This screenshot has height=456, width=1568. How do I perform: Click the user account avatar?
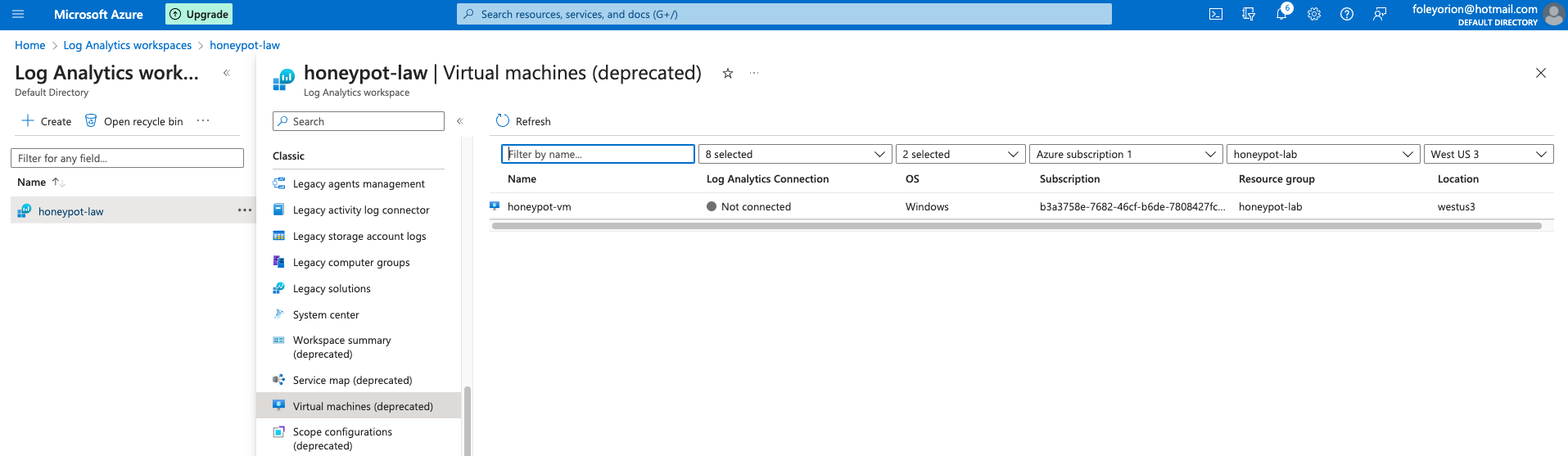(x=1553, y=15)
